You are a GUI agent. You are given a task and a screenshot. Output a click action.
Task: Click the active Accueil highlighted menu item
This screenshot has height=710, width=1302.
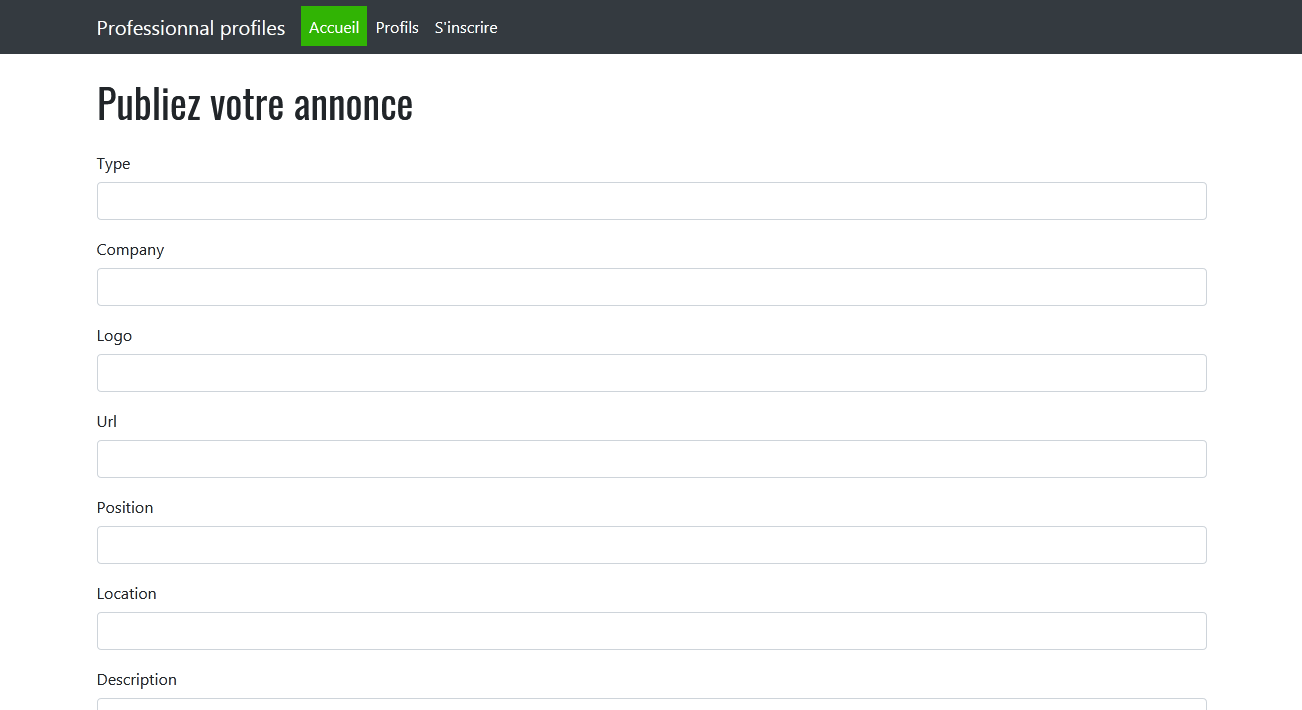click(333, 27)
